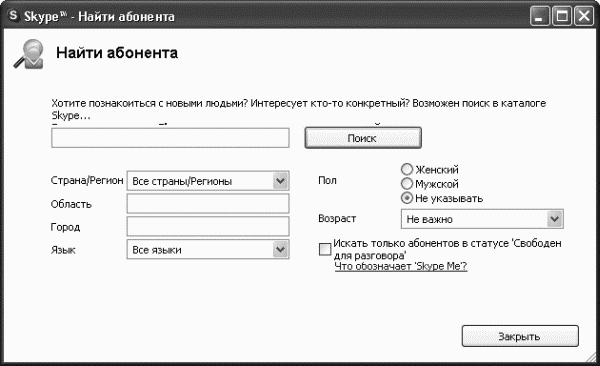Click the 'Найти абонента' heading text

pos(117,53)
